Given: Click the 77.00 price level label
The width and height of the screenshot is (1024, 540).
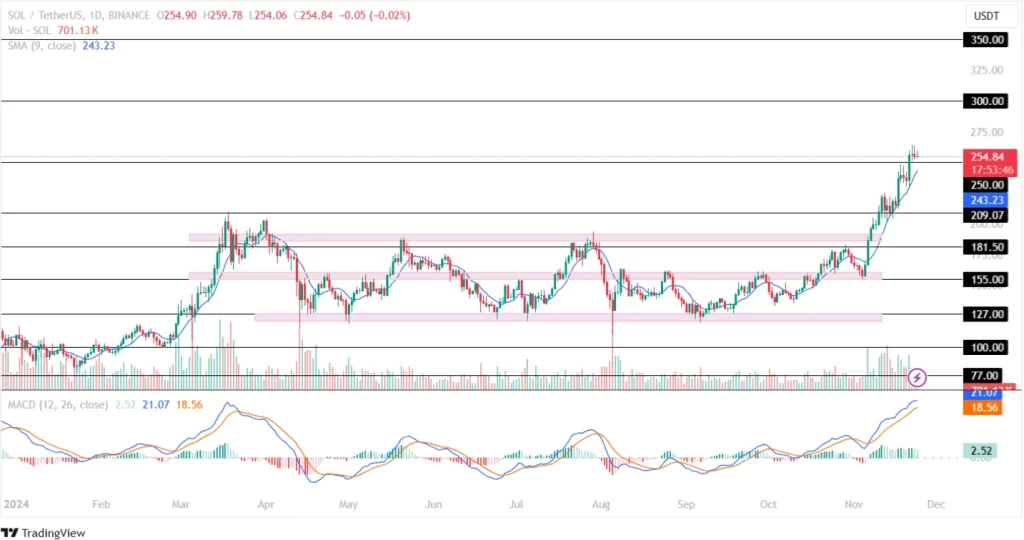Looking at the screenshot, I should pyautogui.click(x=984, y=375).
